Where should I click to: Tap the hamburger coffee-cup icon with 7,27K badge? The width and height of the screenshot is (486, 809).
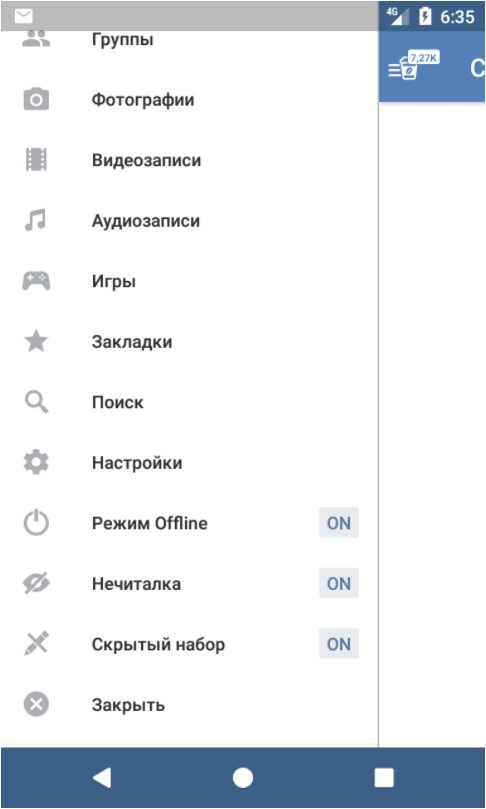click(x=413, y=66)
